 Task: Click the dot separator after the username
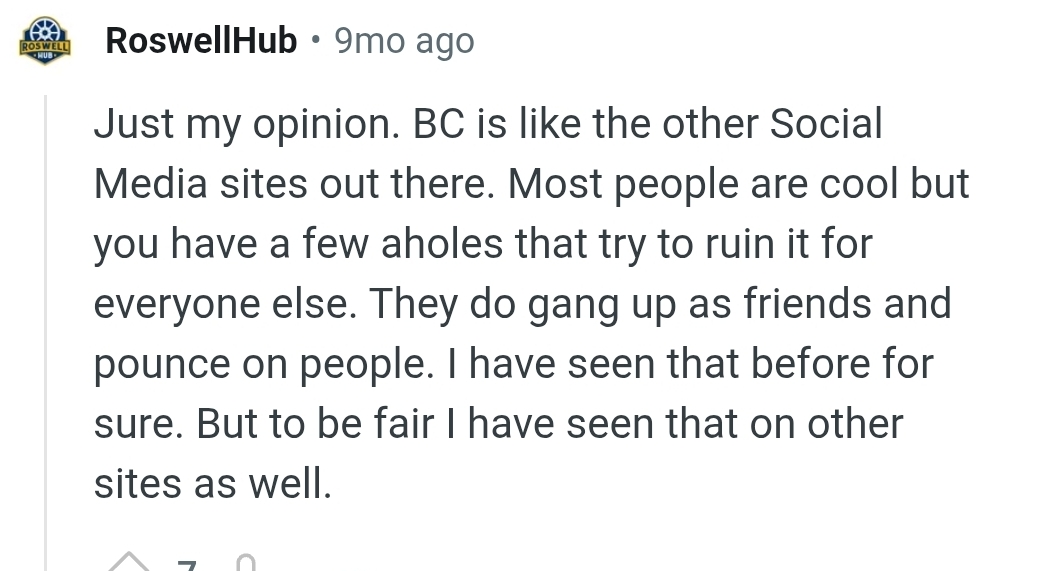coord(316,41)
